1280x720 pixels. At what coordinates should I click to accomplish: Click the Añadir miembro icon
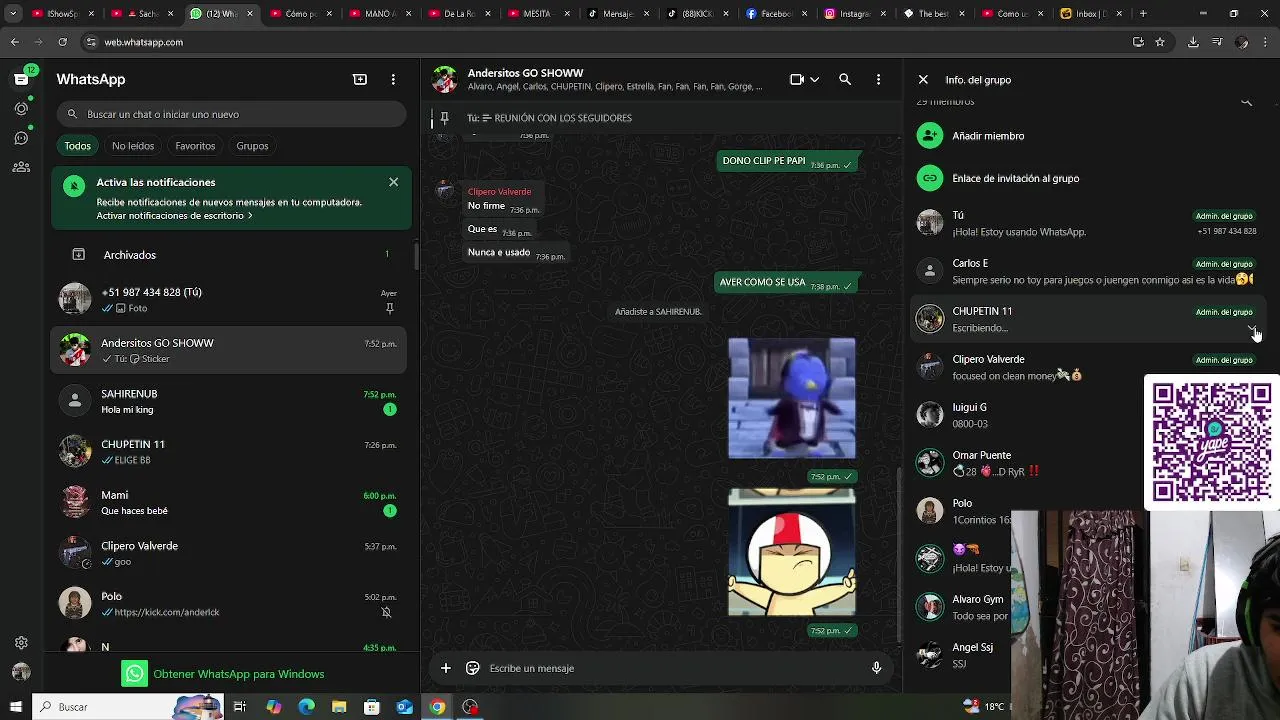[x=930, y=135]
